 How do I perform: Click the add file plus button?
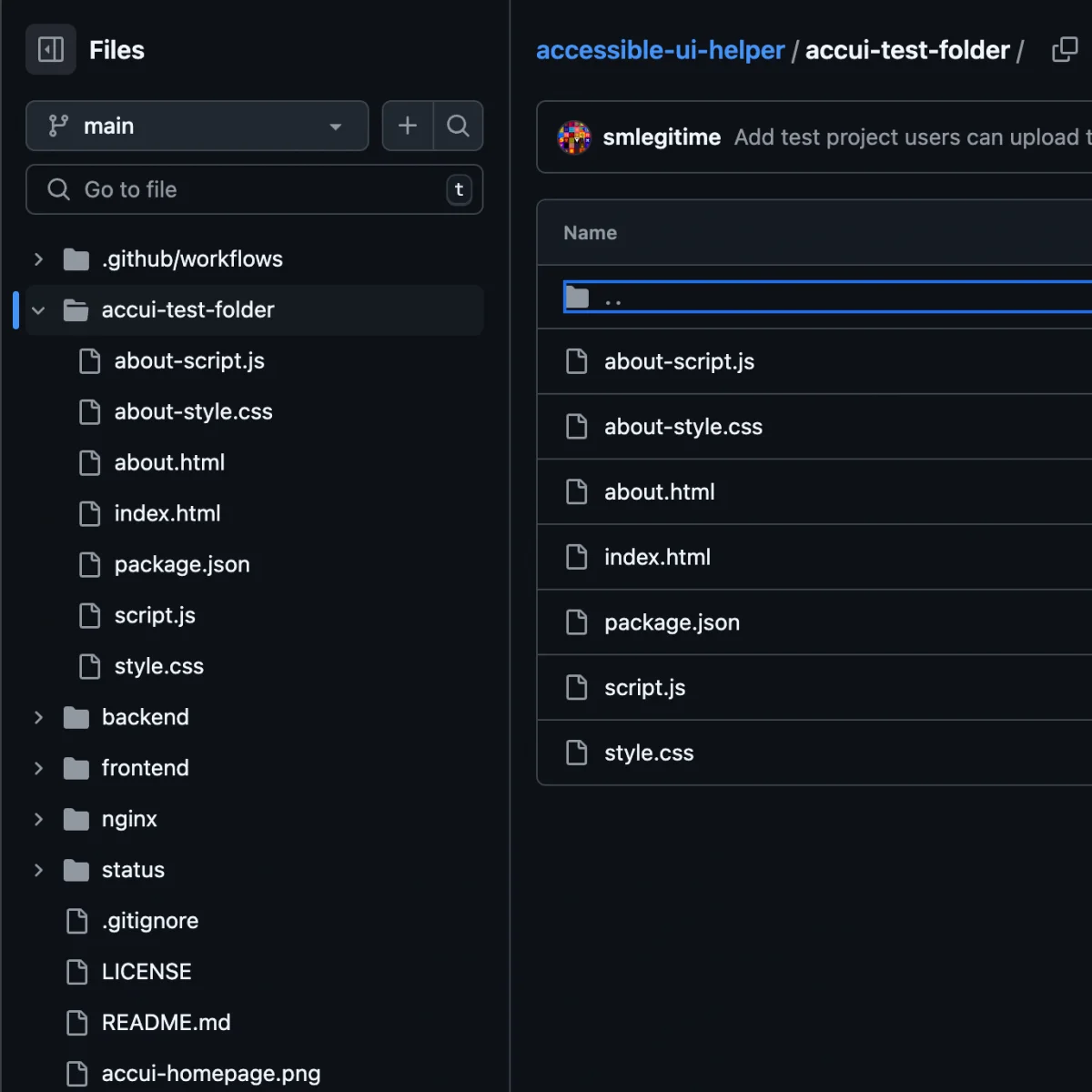(408, 126)
